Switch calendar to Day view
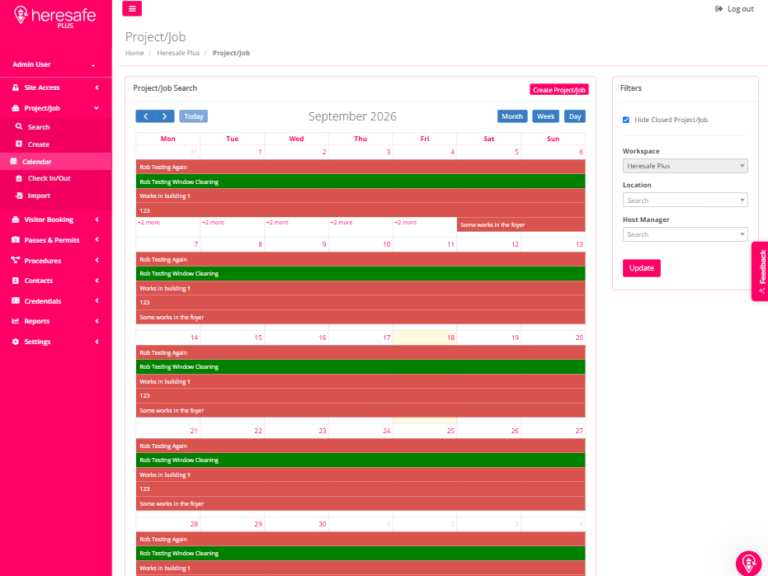This screenshot has width=768, height=576. tap(575, 117)
